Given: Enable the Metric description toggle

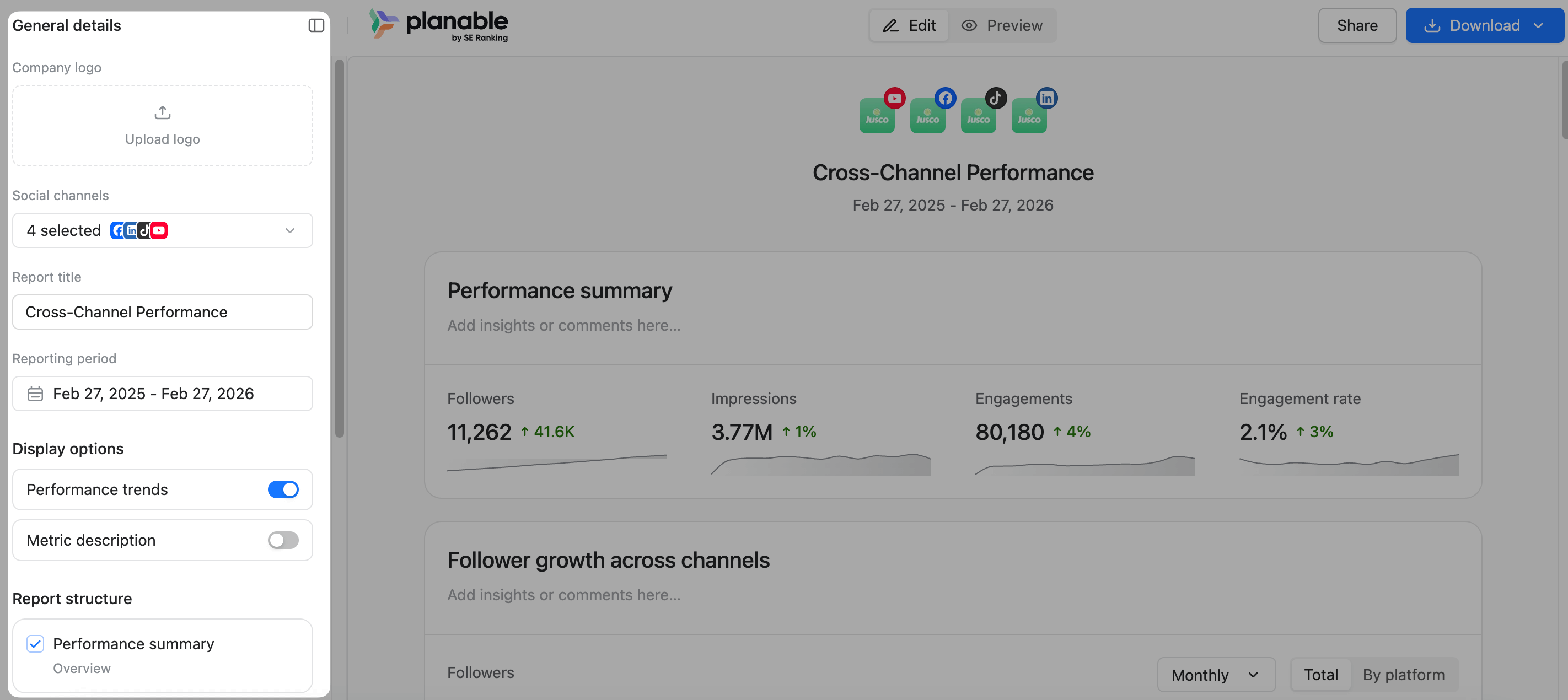Looking at the screenshot, I should 282,540.
